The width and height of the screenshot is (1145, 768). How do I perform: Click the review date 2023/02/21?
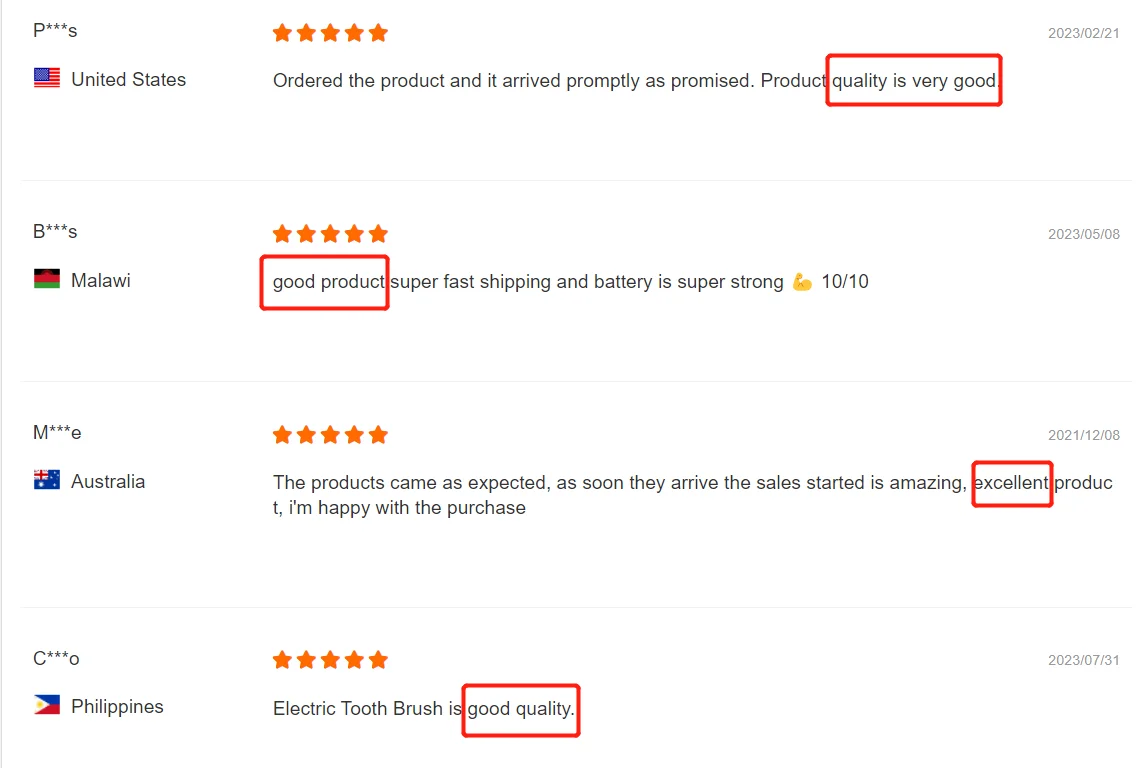pos(1083,33)
